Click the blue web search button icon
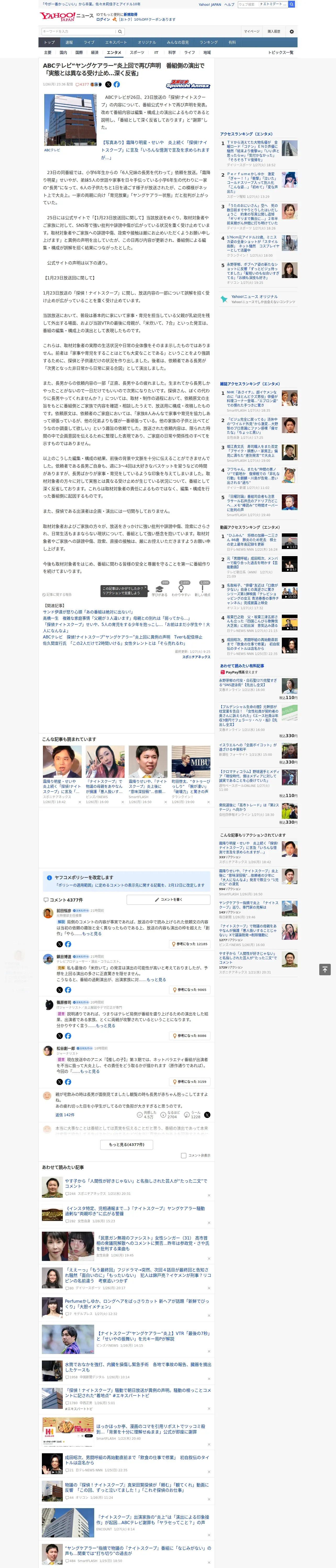 (x=292, y=4)
